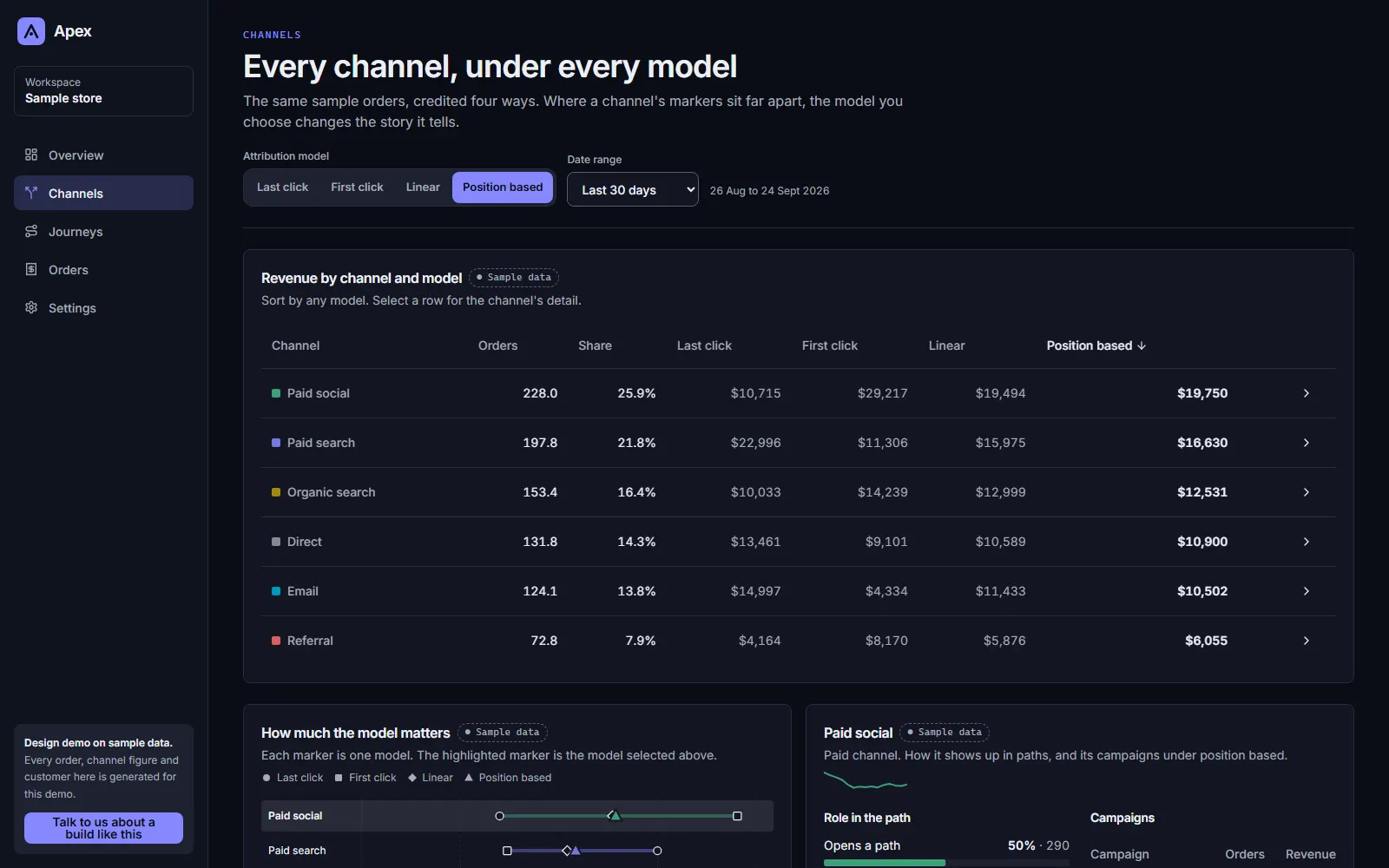Expand the Direct row chevron

[x=1306, y=542]
